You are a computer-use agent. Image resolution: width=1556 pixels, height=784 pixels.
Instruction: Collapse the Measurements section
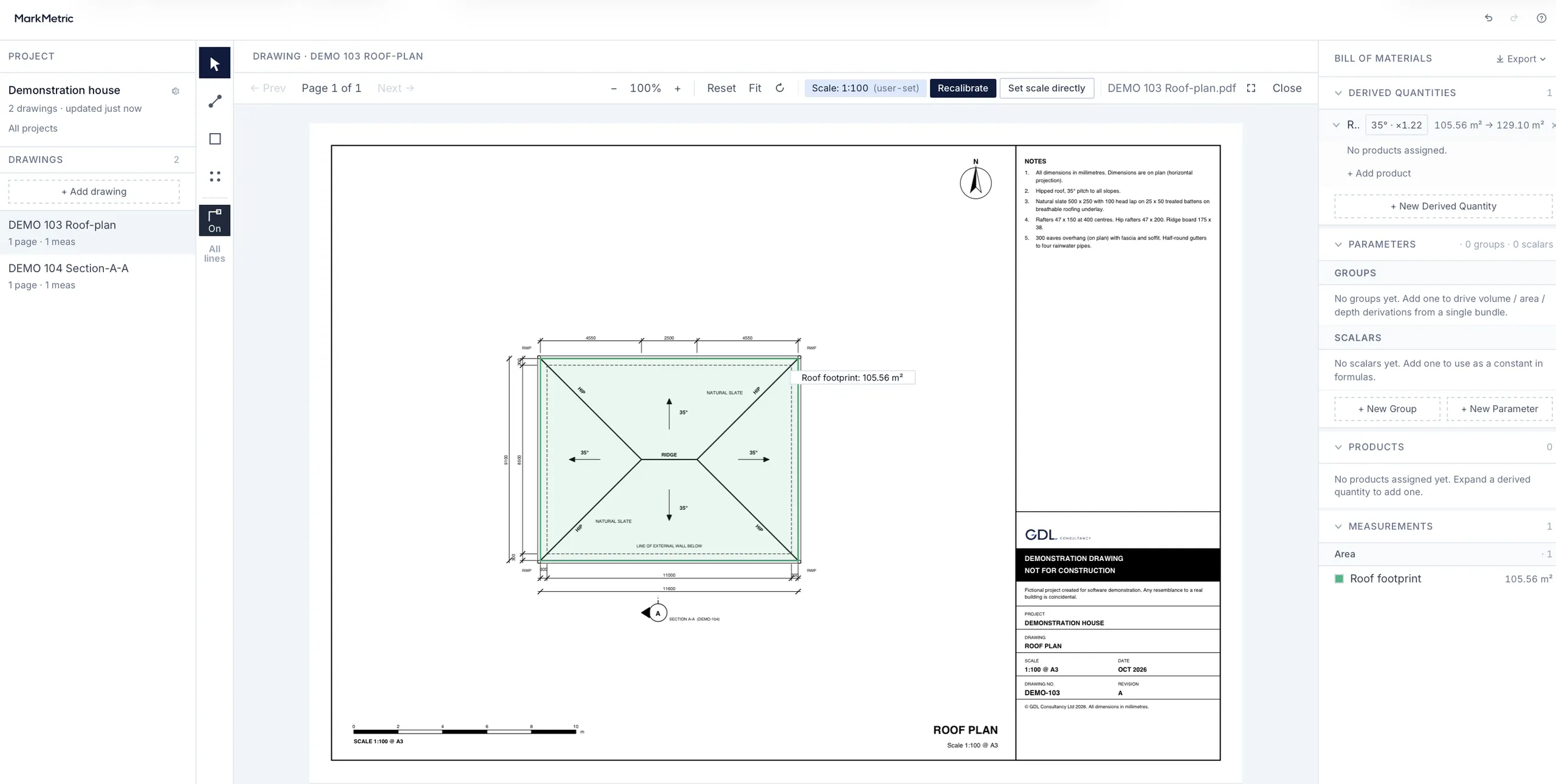click(x=1338, y=526)
